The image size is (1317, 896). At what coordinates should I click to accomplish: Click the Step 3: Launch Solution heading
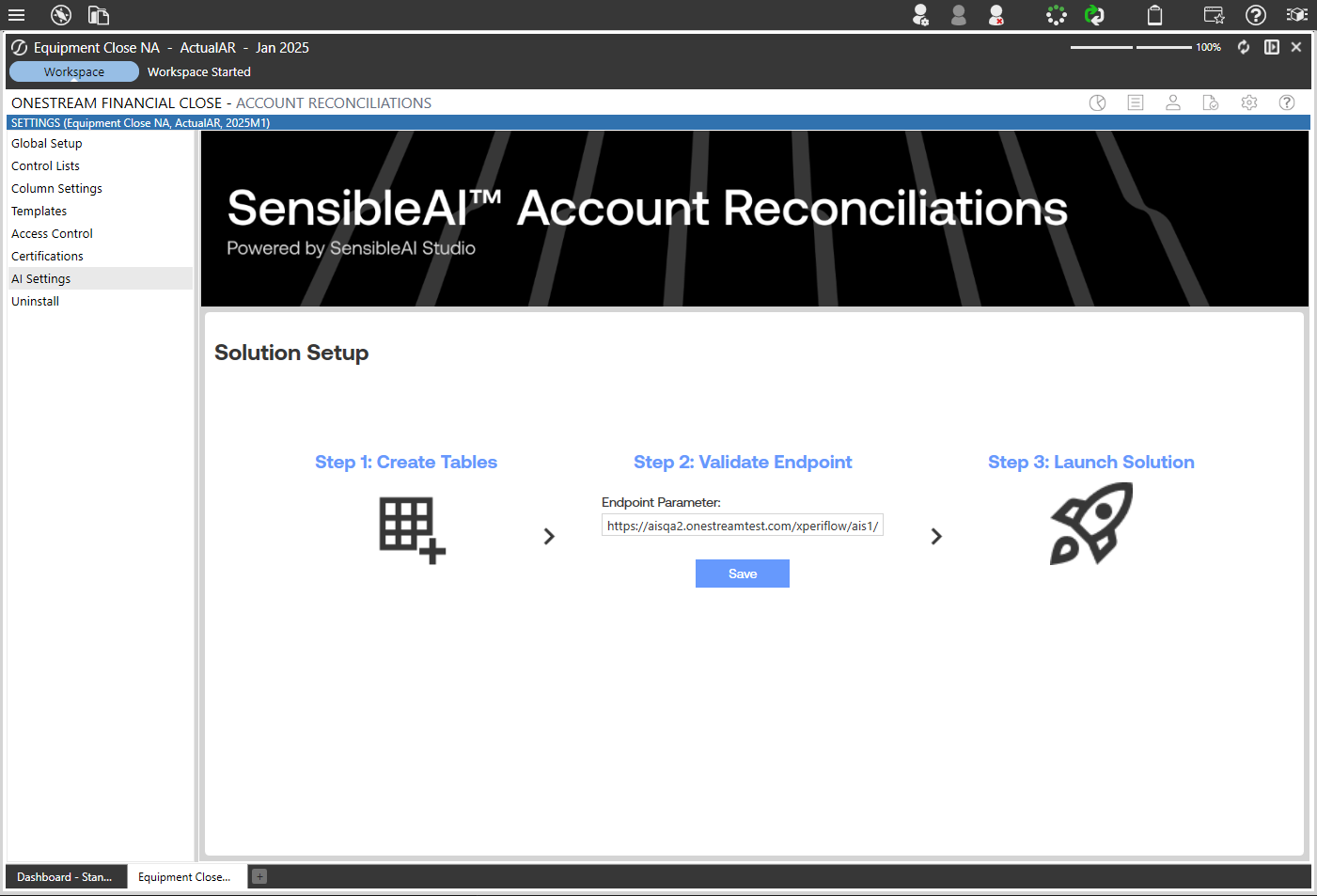click(1091, 462)
